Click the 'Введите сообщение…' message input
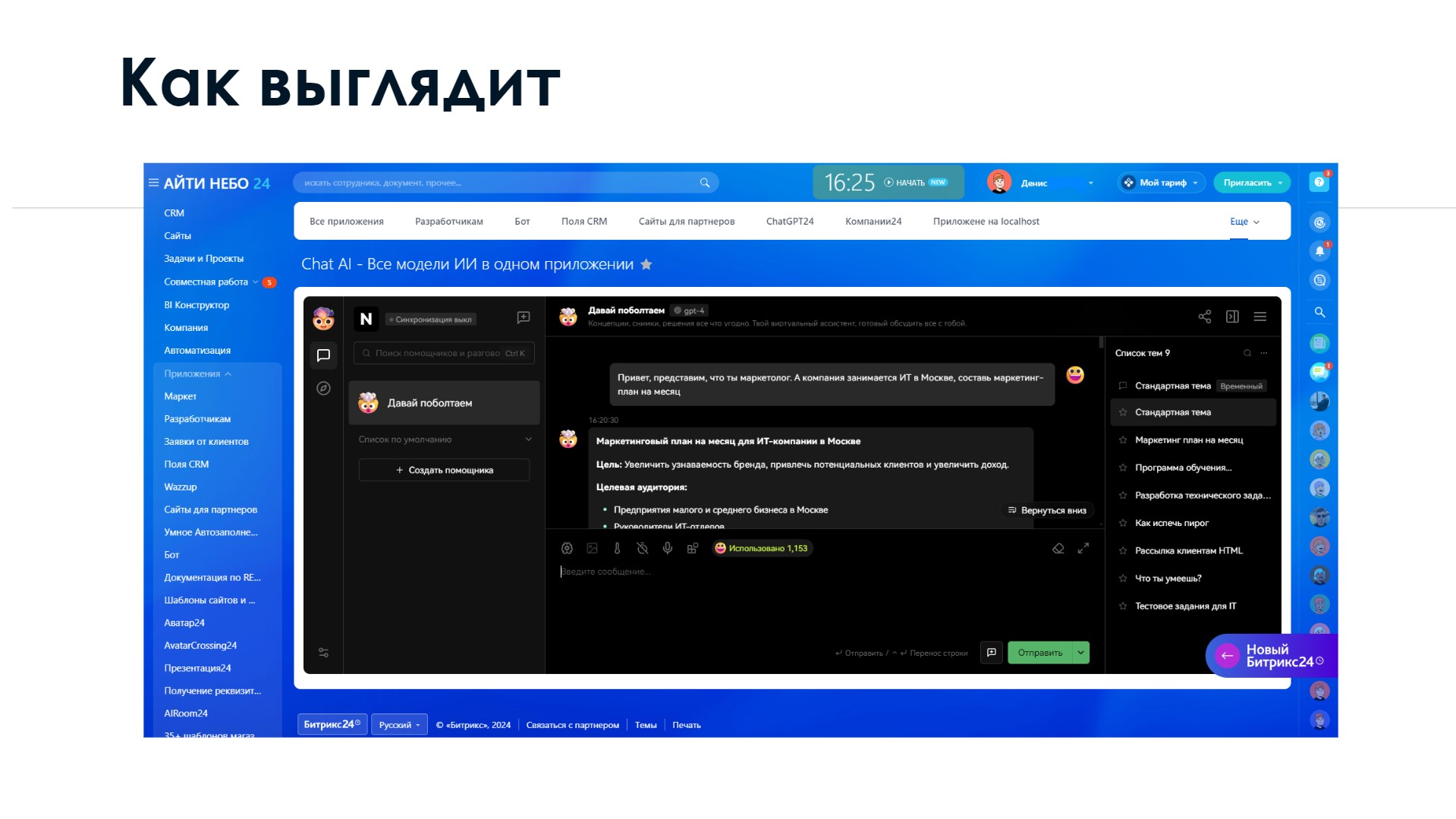Screen dimensions: 1456x819 tap(825, 600)
